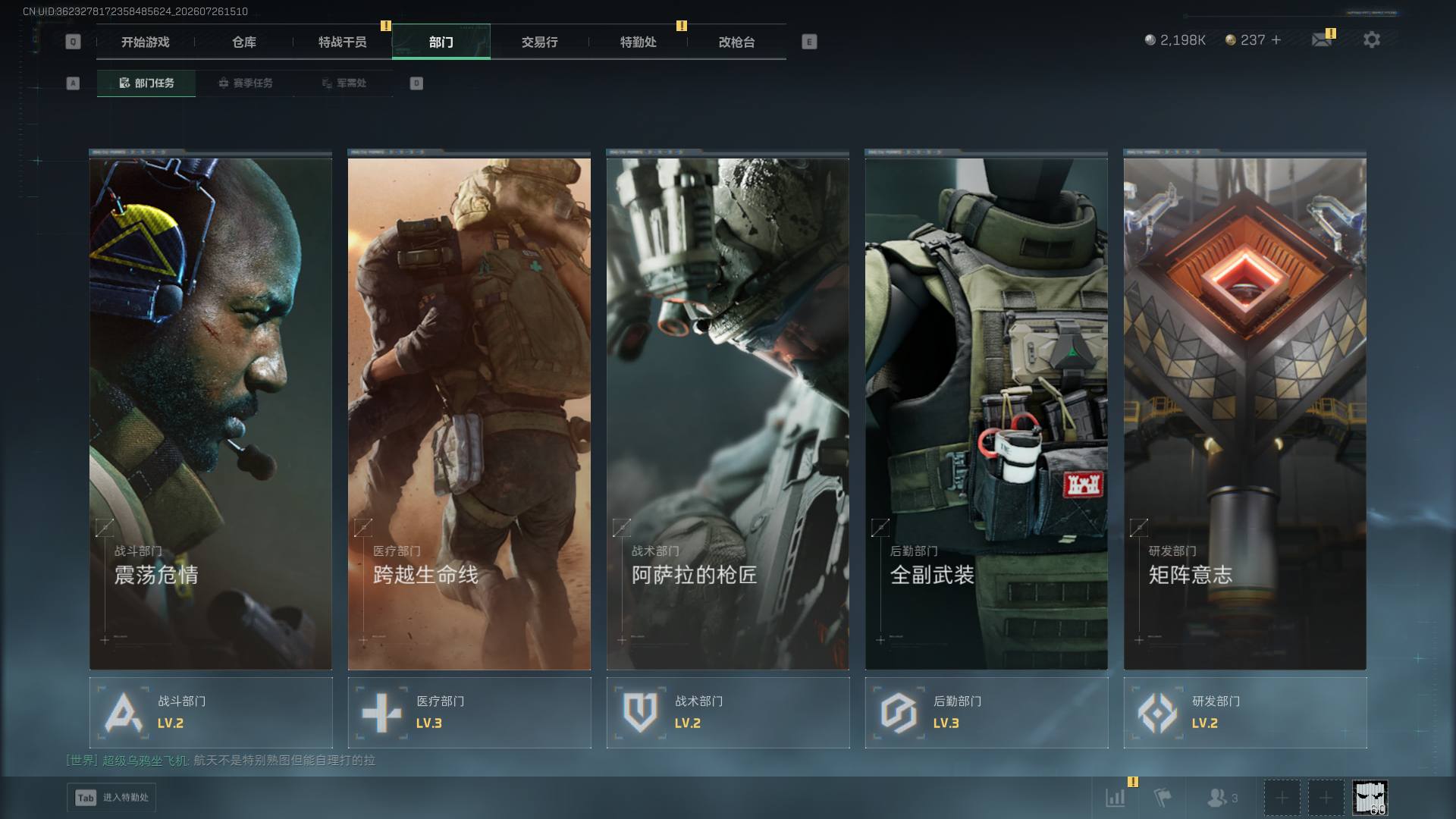Switch to the 仓库 tab
Viewport: 1456px width, 819px height.
pyautogui.click(x=244, y=42)
